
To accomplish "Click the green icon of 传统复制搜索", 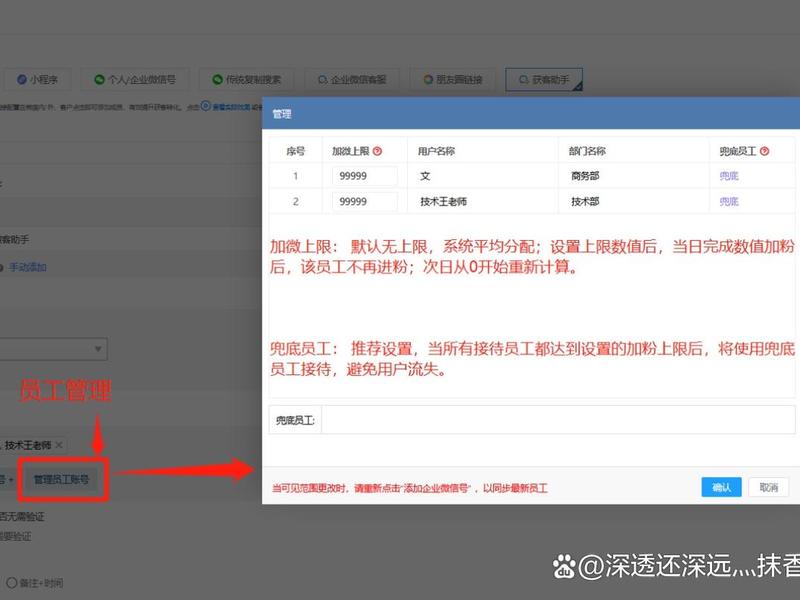I will coord(217,80).
